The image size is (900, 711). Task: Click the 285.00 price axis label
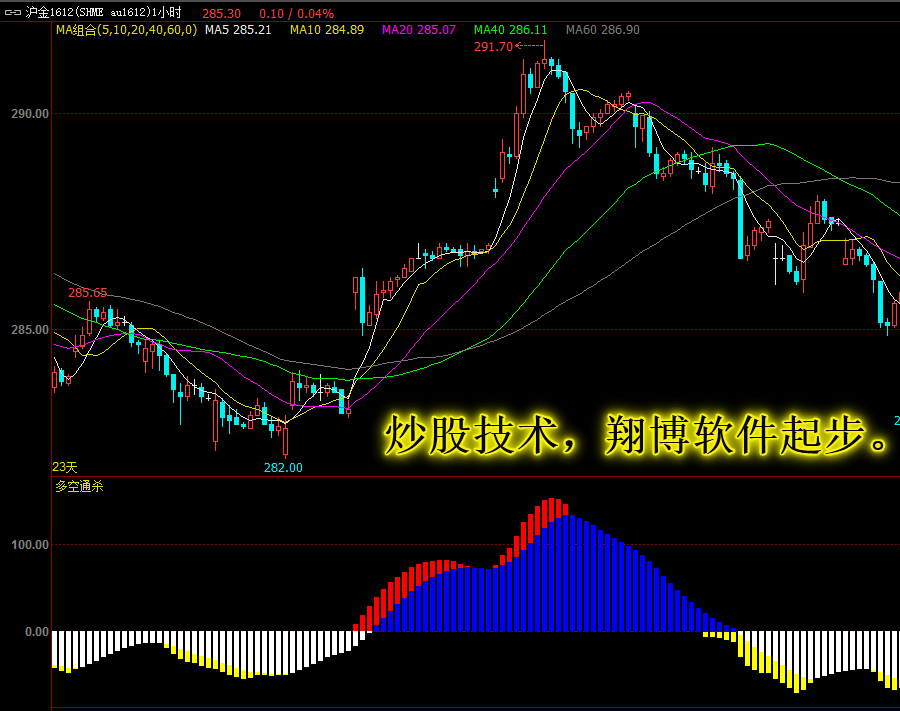(x=30, y=329)
